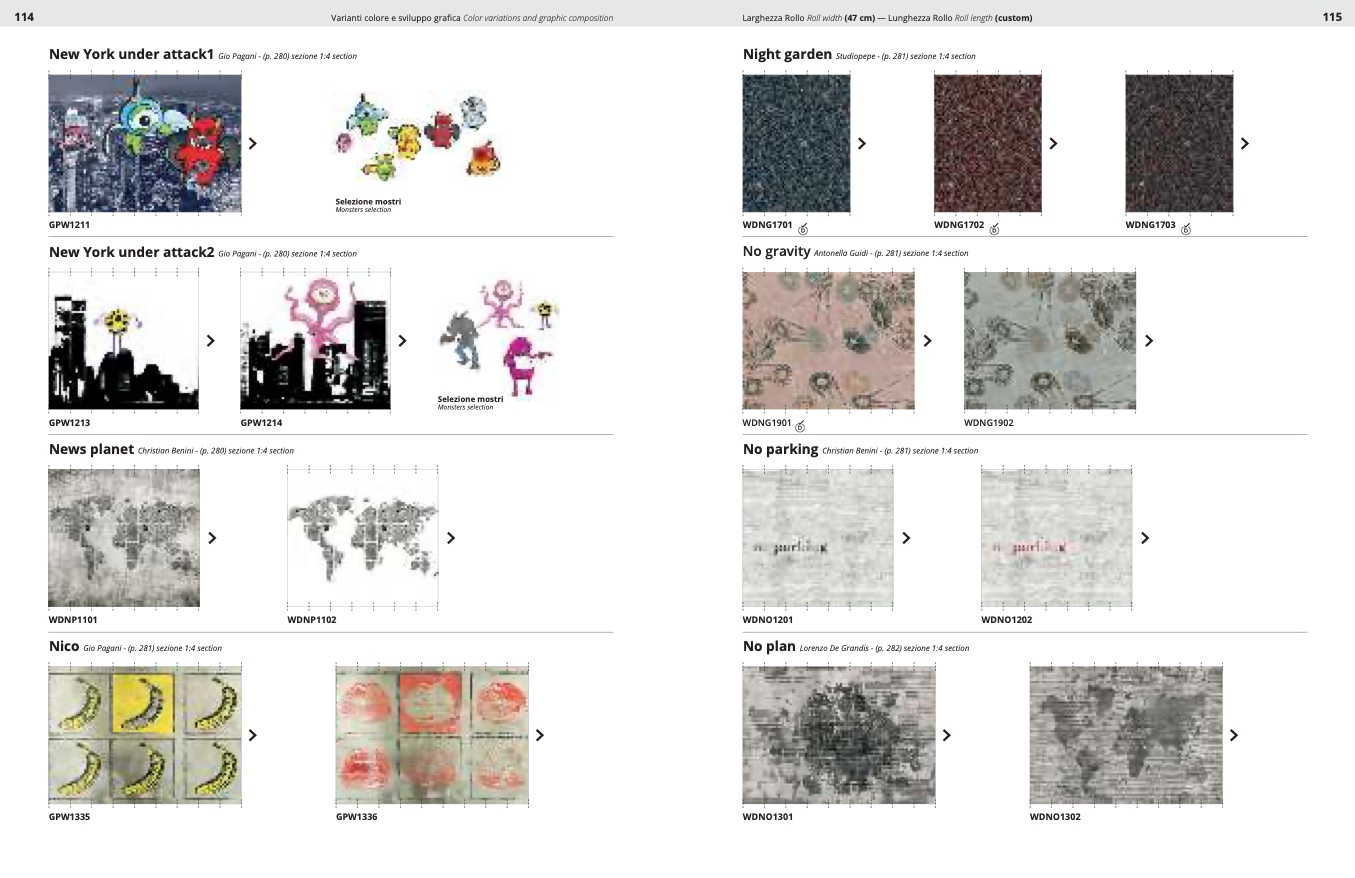The height and width of the screenshot is (878, 1355).
Task: Select the WDNG1701 blue Night garden swatch
Action: click(796, 143)
